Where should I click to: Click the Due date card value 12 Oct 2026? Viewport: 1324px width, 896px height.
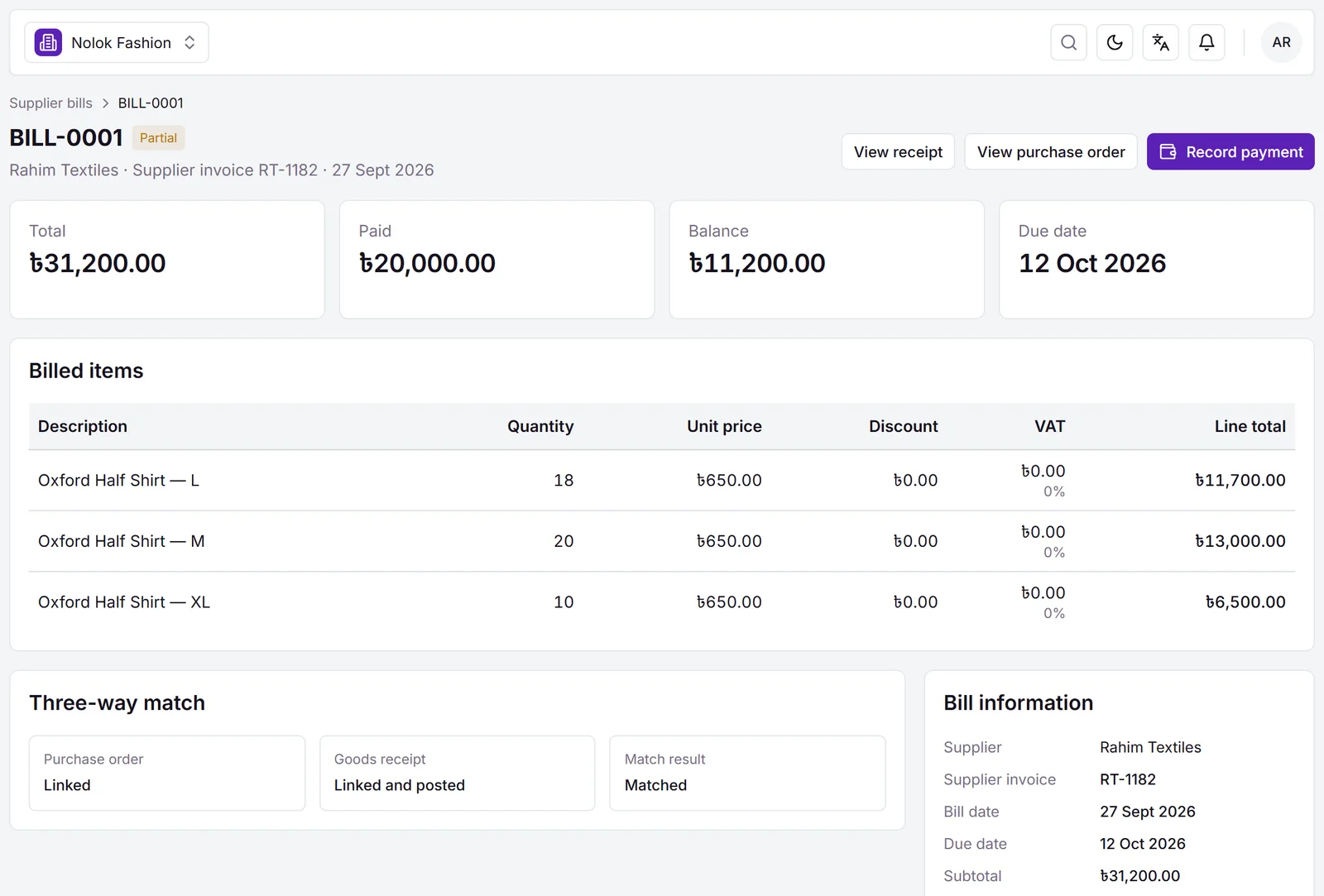1092,263
